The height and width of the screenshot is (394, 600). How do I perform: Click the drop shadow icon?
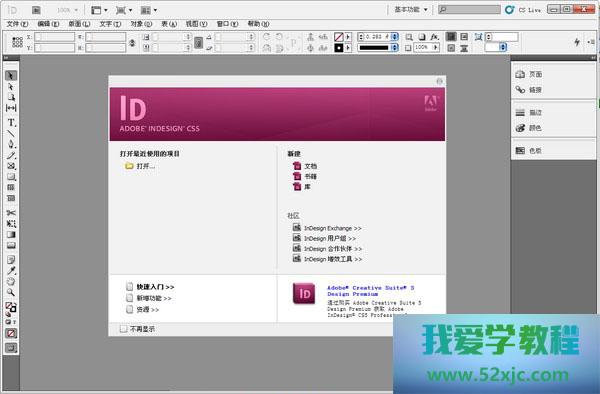click(x=422, y=37)
